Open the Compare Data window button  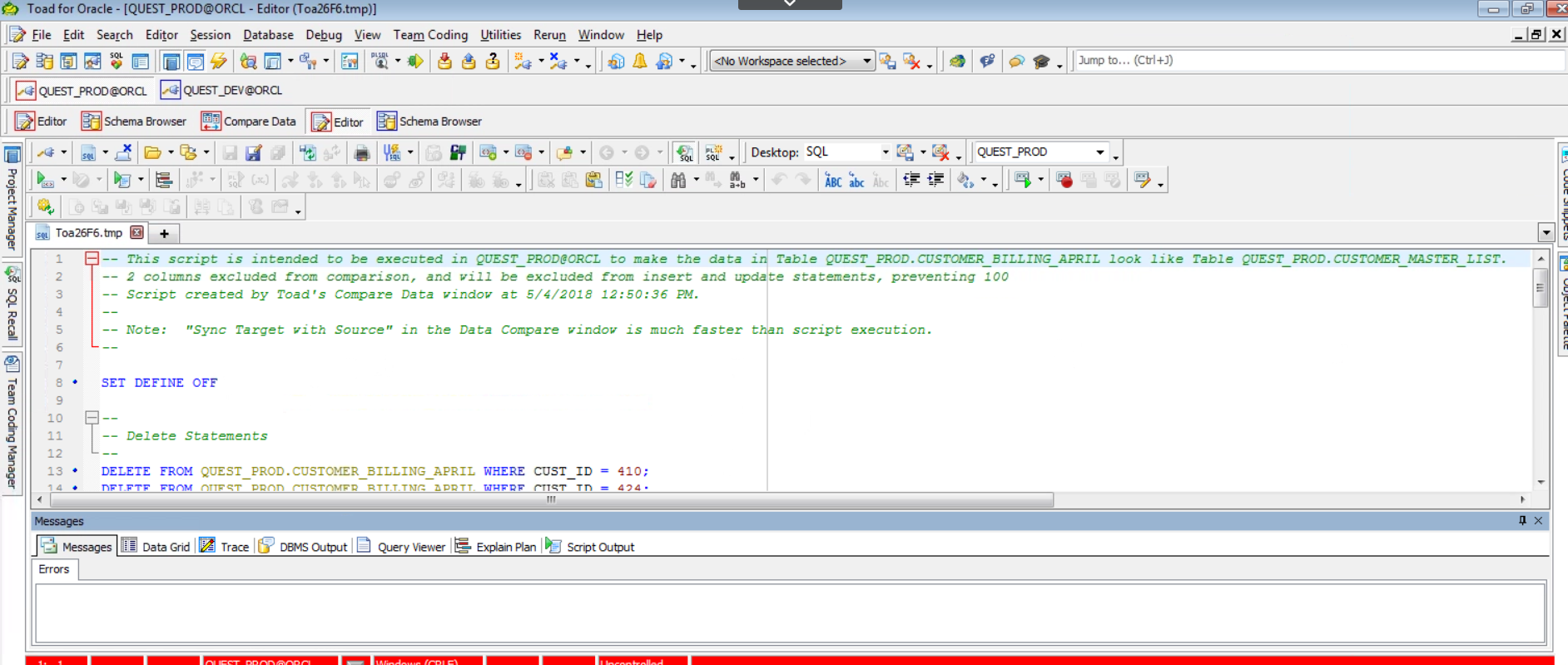coord(249,122)
